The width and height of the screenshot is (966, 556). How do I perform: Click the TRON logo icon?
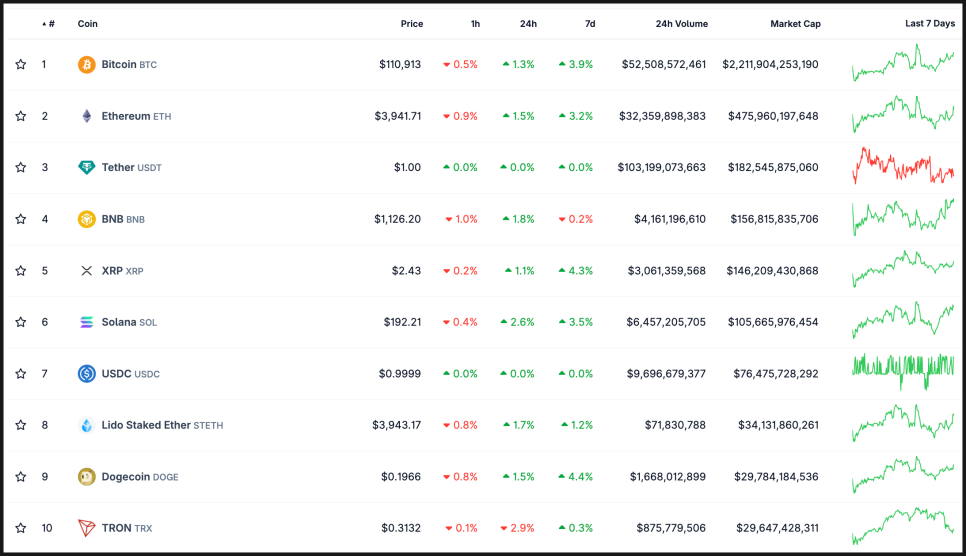pyautogui.click(x=87, y=528)
